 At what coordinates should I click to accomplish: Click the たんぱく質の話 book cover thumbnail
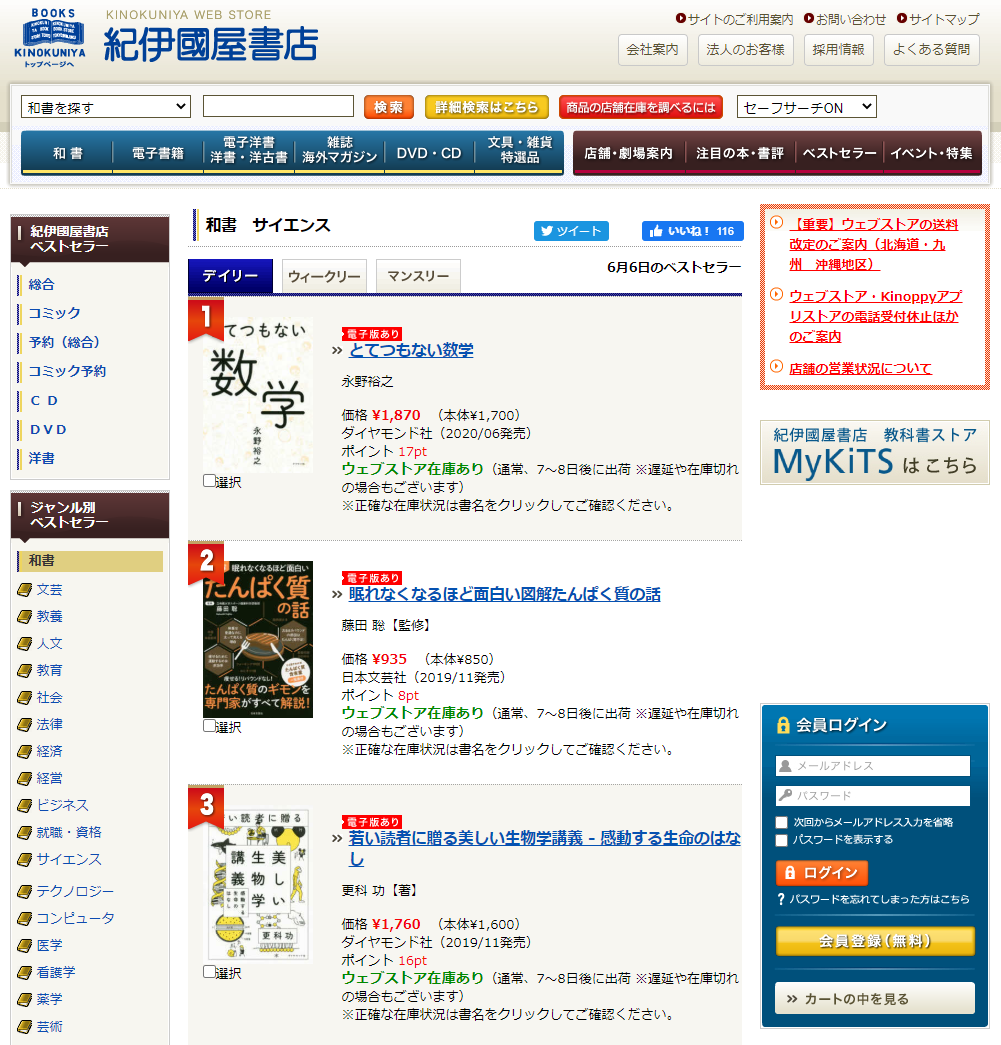click(258, 639)
